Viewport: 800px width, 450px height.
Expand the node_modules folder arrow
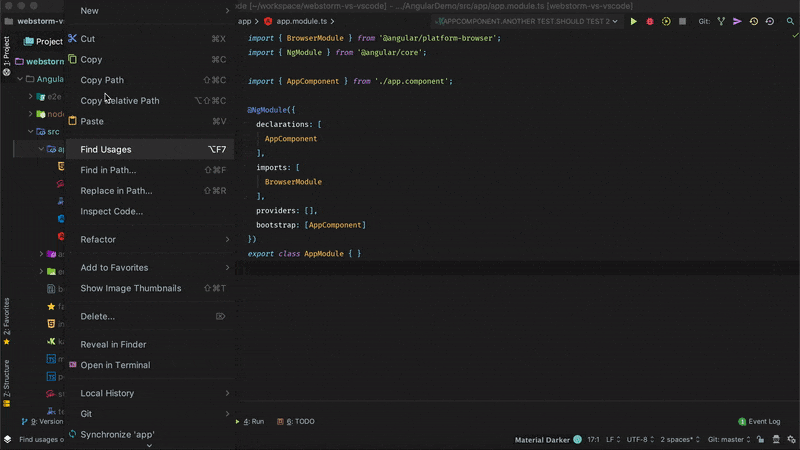click(x=31, y=114)
